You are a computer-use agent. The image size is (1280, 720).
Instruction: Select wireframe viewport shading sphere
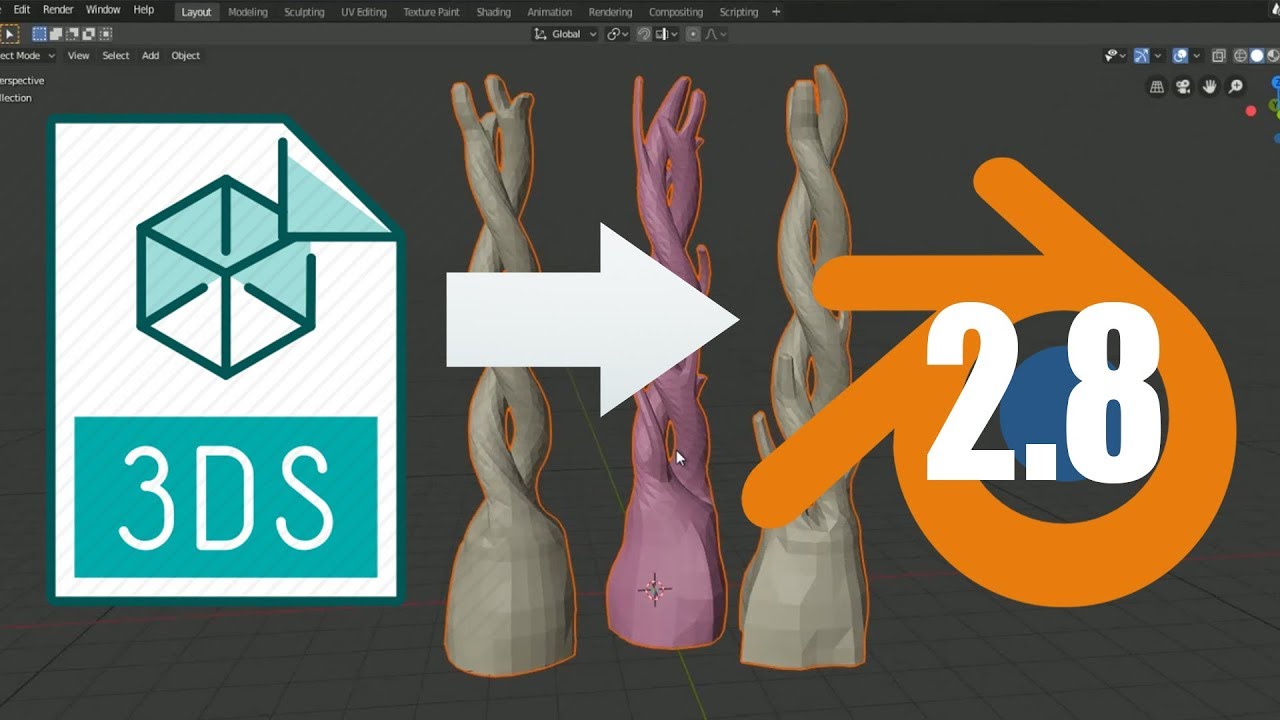[1241, 56]
